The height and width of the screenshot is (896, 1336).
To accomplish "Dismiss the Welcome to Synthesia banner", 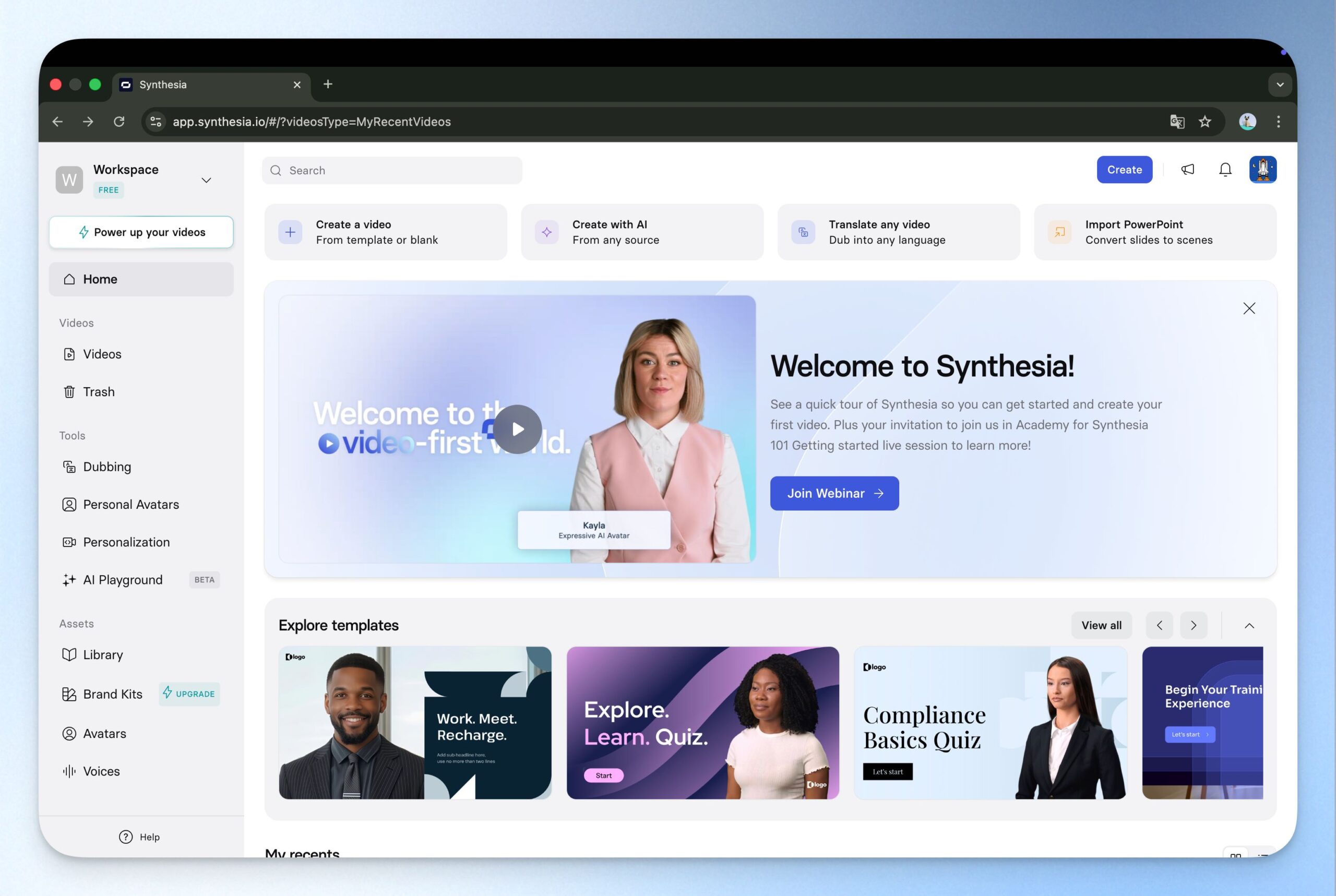I will coord(1249,308).
